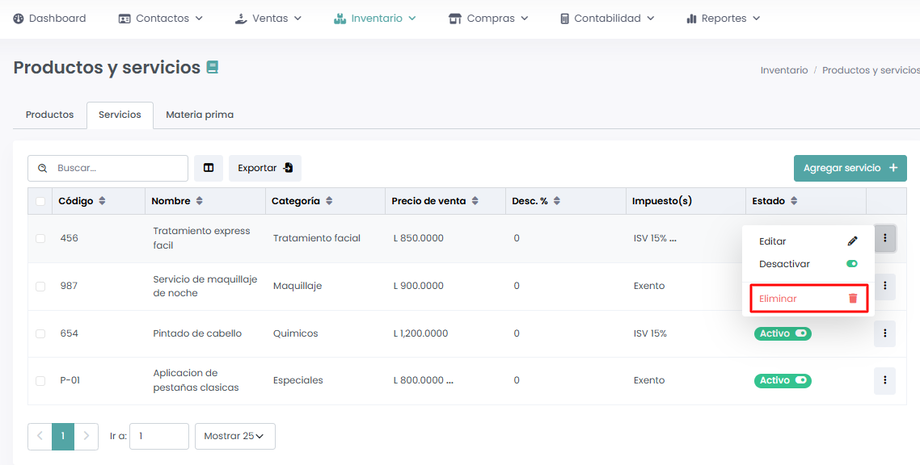920x465 pixels.
Task: Toggle the Desactivar switch in the menu
Action: coord(852,264)
